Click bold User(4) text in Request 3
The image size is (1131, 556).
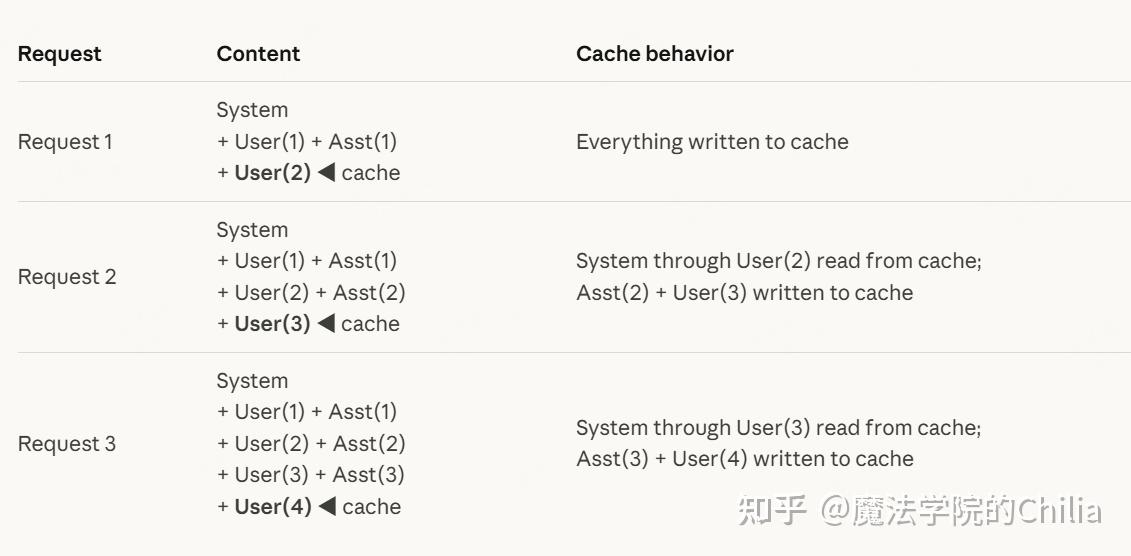(273, 507)
